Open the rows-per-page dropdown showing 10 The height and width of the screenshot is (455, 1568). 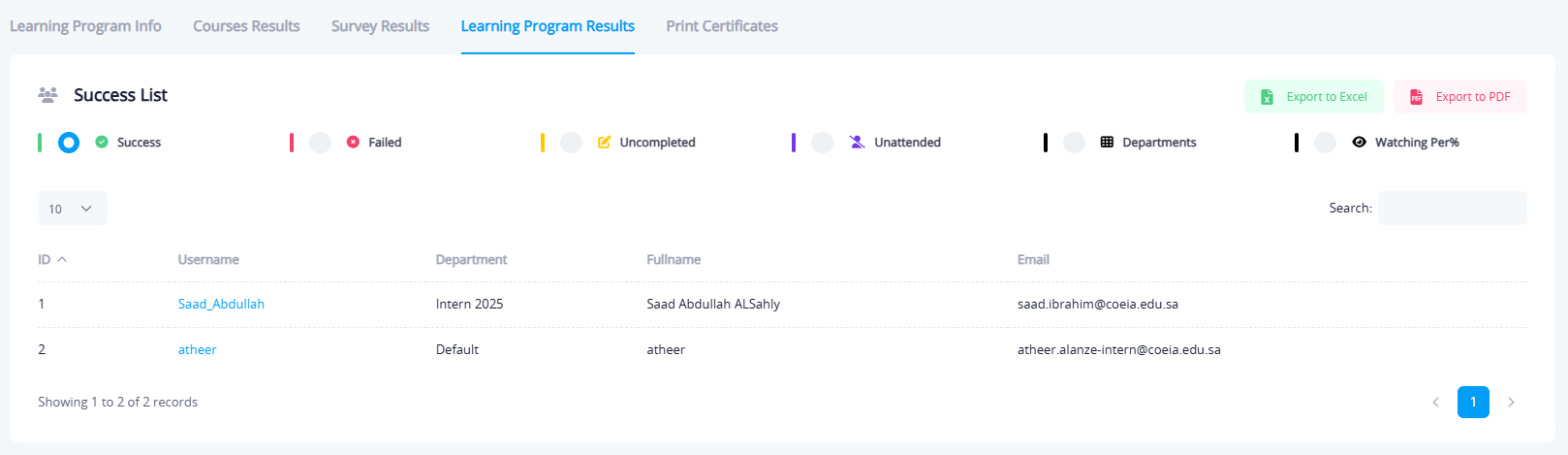[72, 209]
